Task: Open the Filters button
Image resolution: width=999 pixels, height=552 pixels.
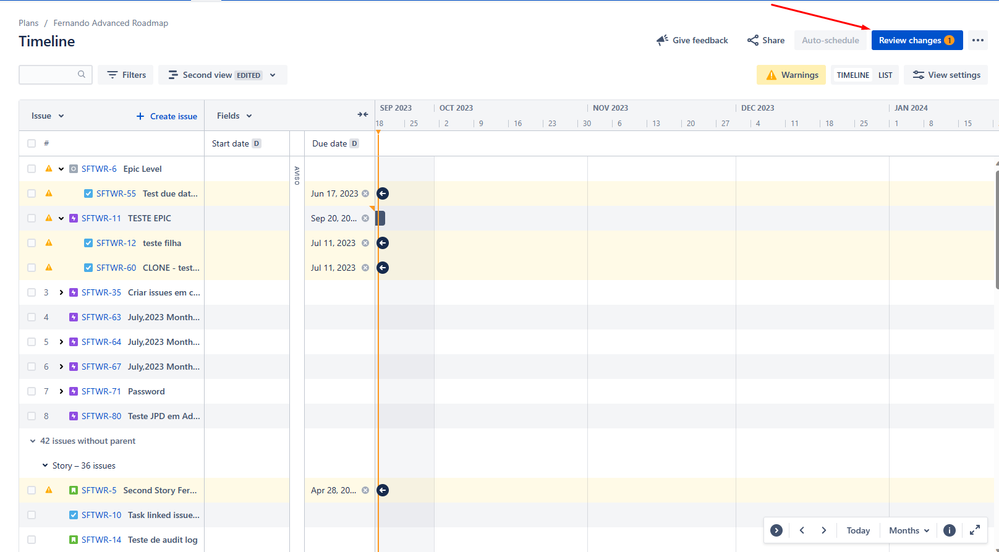Action: click(126, 75)
